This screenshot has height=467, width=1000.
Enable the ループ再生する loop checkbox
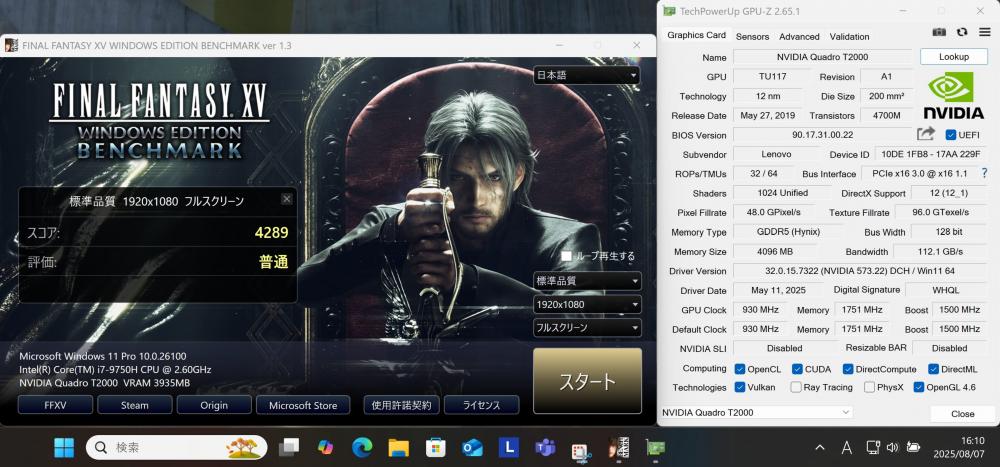[x=566, y=256]
